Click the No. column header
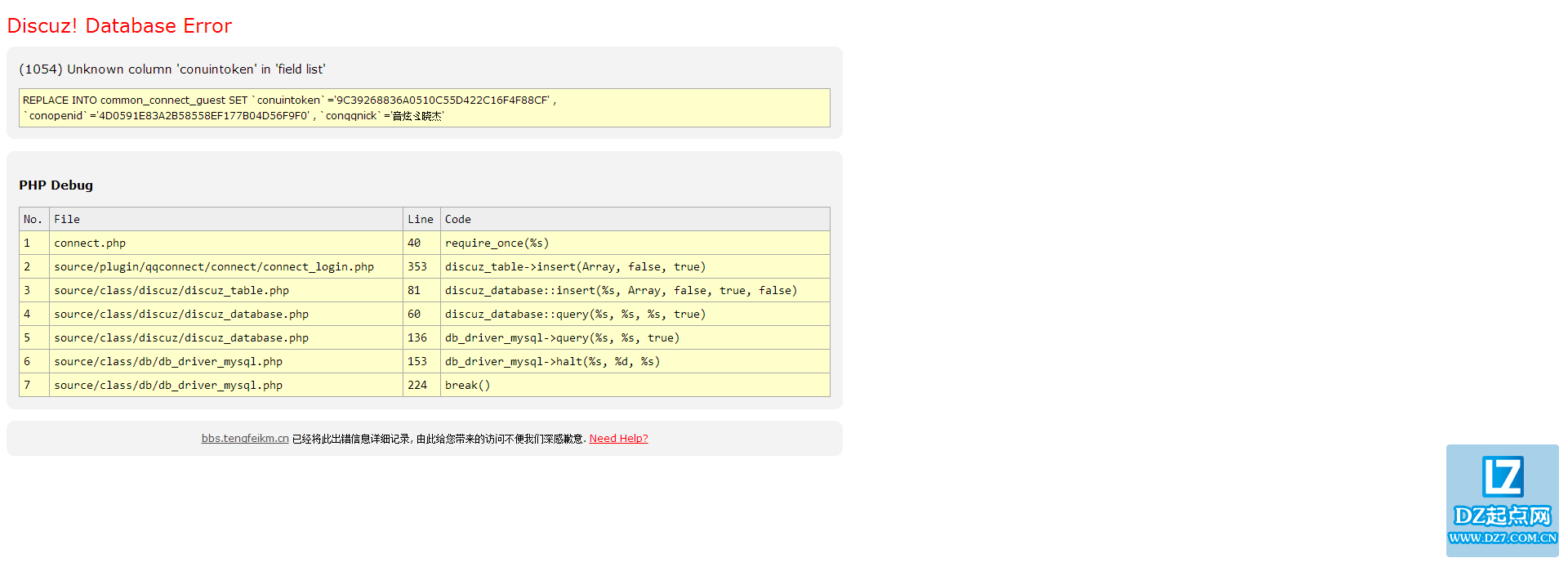 click(33, 219)
